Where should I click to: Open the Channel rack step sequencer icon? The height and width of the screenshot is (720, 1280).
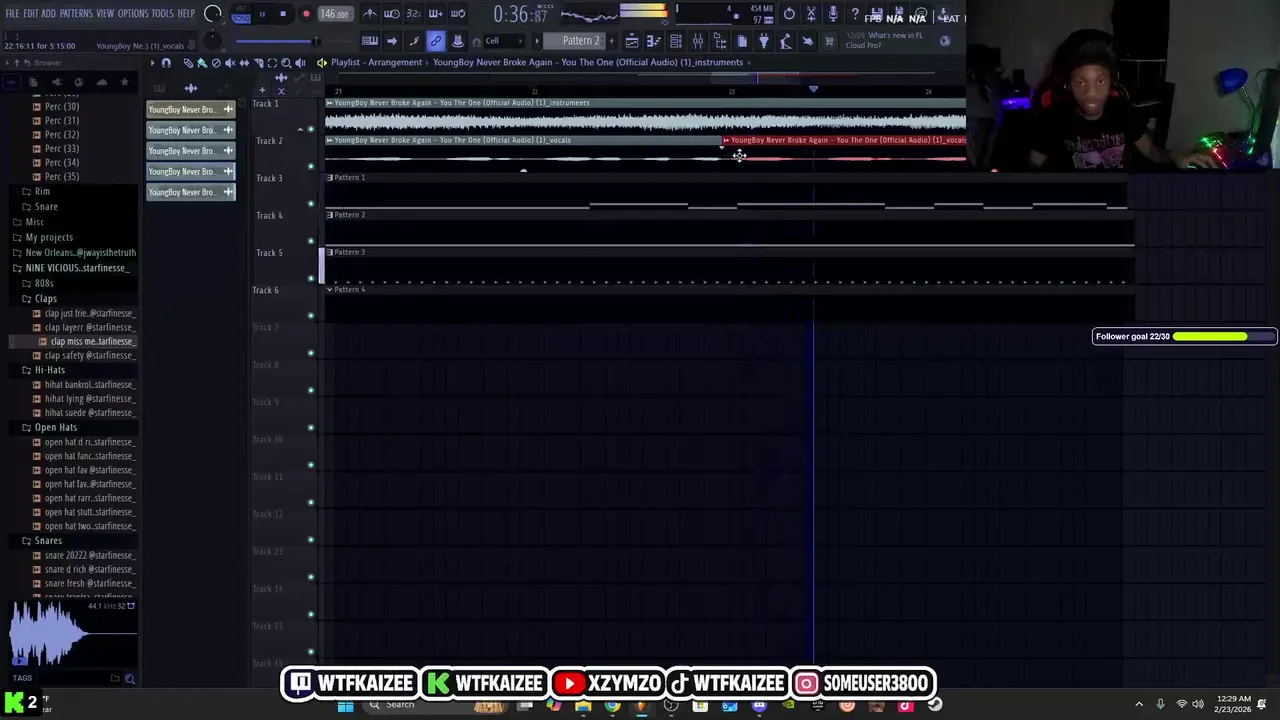[676, 41]
